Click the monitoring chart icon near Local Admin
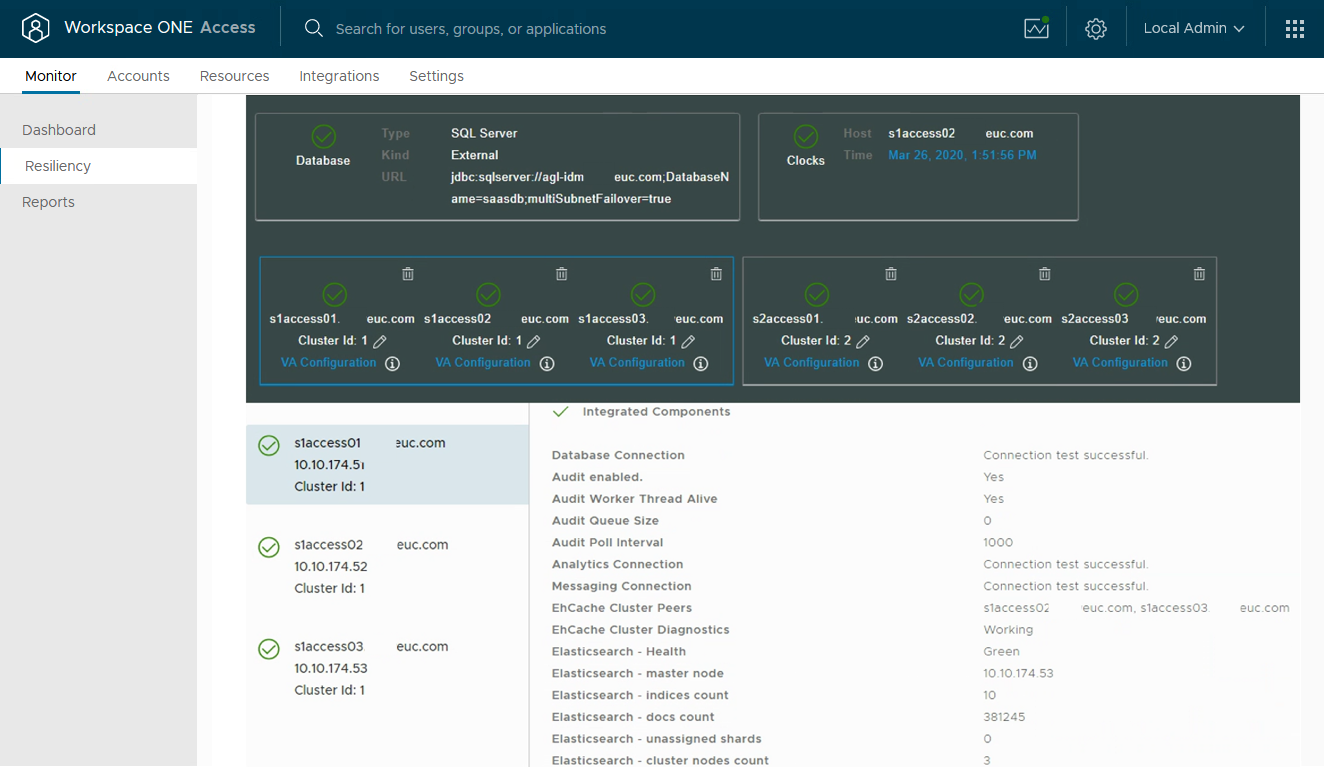Image resolution: width=1324 pixels, height=768 pixels. click(1036, 28)
